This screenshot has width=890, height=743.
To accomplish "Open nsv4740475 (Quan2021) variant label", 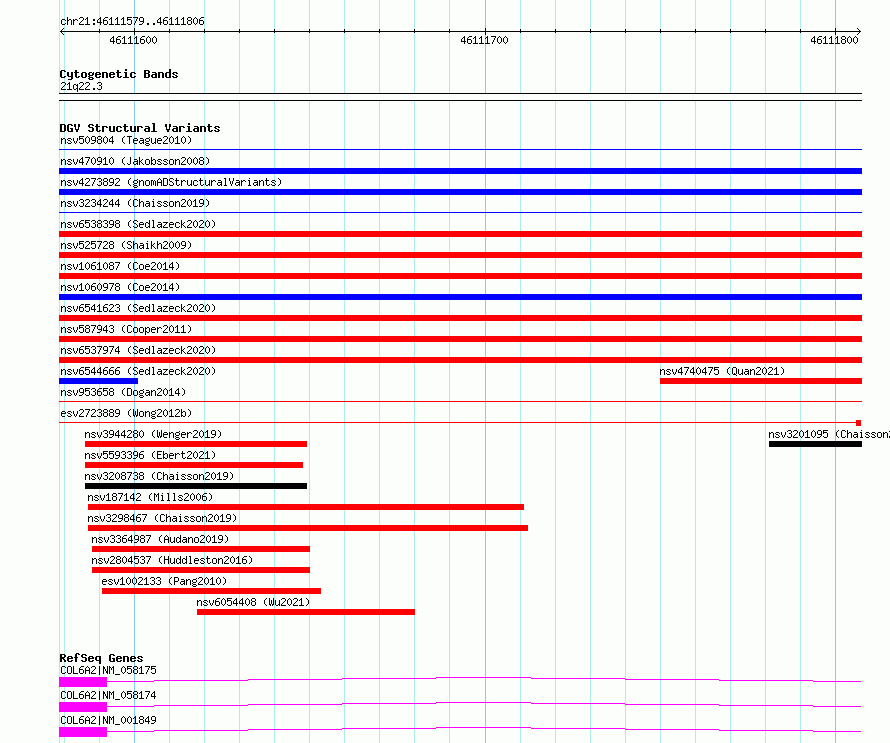I will click(x=722, y=371).
